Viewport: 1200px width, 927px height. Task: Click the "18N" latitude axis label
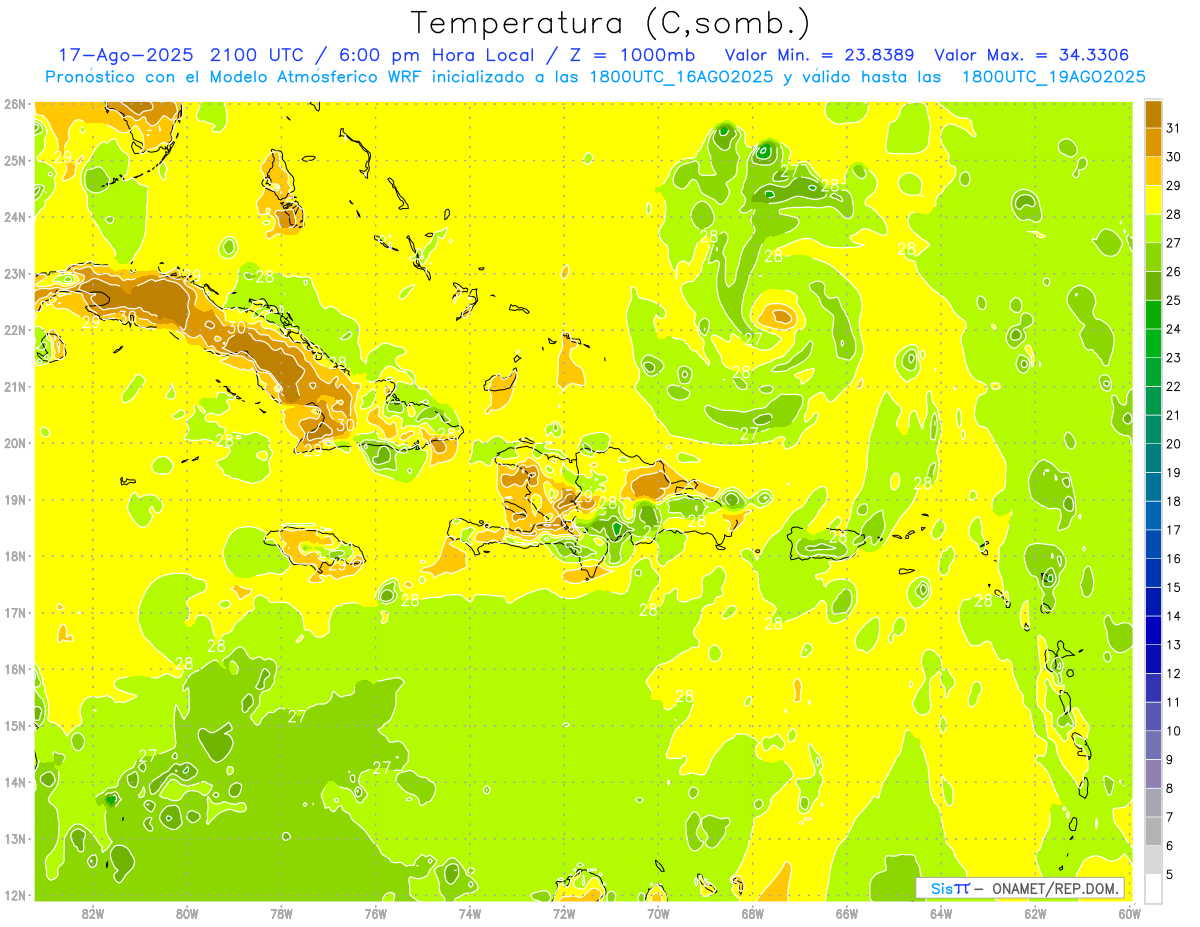[14, 556]
